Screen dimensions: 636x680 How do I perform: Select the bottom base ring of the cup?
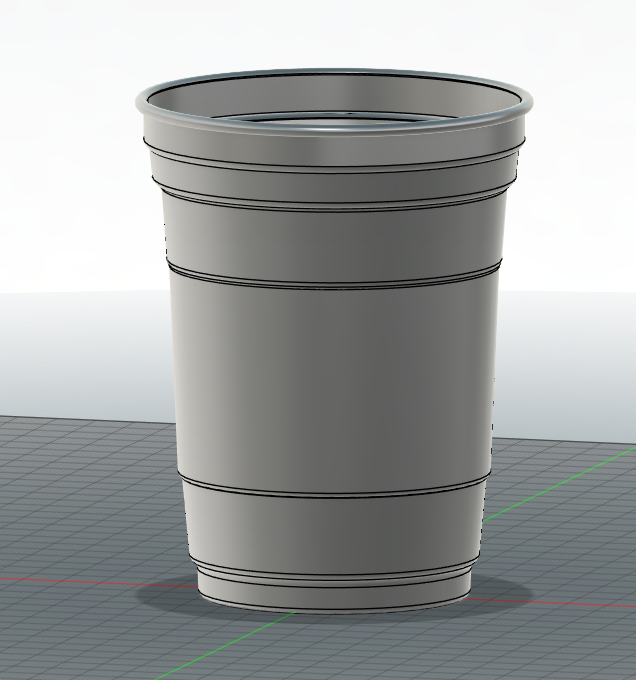[334, 597]
